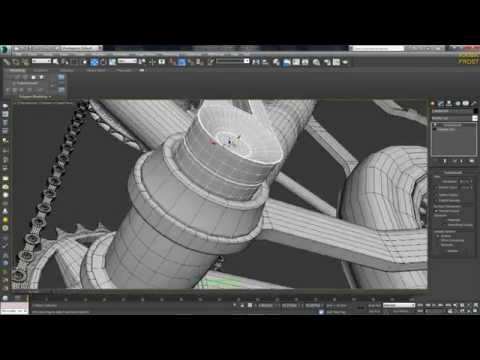
Task: Toggle Window/Crossing selection mode
Action: pos(84,62)
